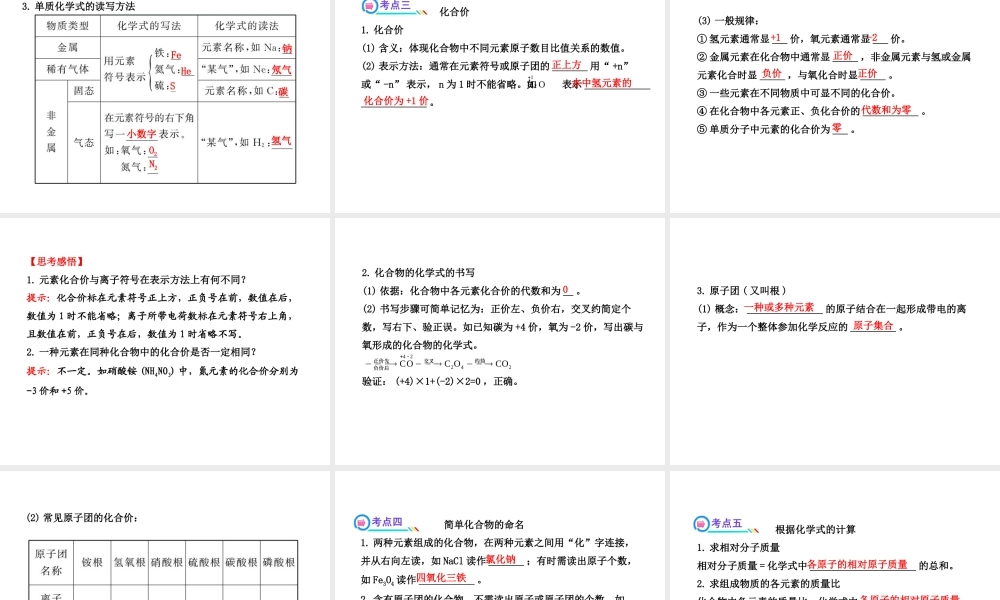The width and height of the screenshot is (1000, 600).
Task: Click the red answer 氢气 after H₂
Action: pyautogui.click(x=281, y=141)
